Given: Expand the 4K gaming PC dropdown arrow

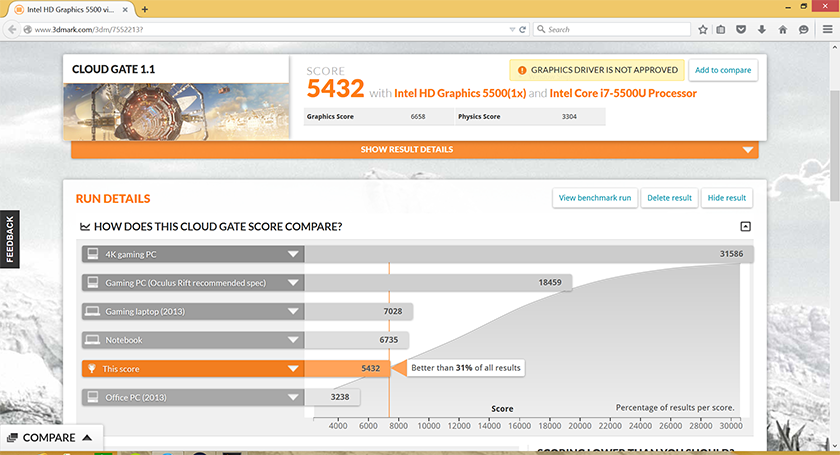Looking at the screenshot, I should click(x=292, y=254).
